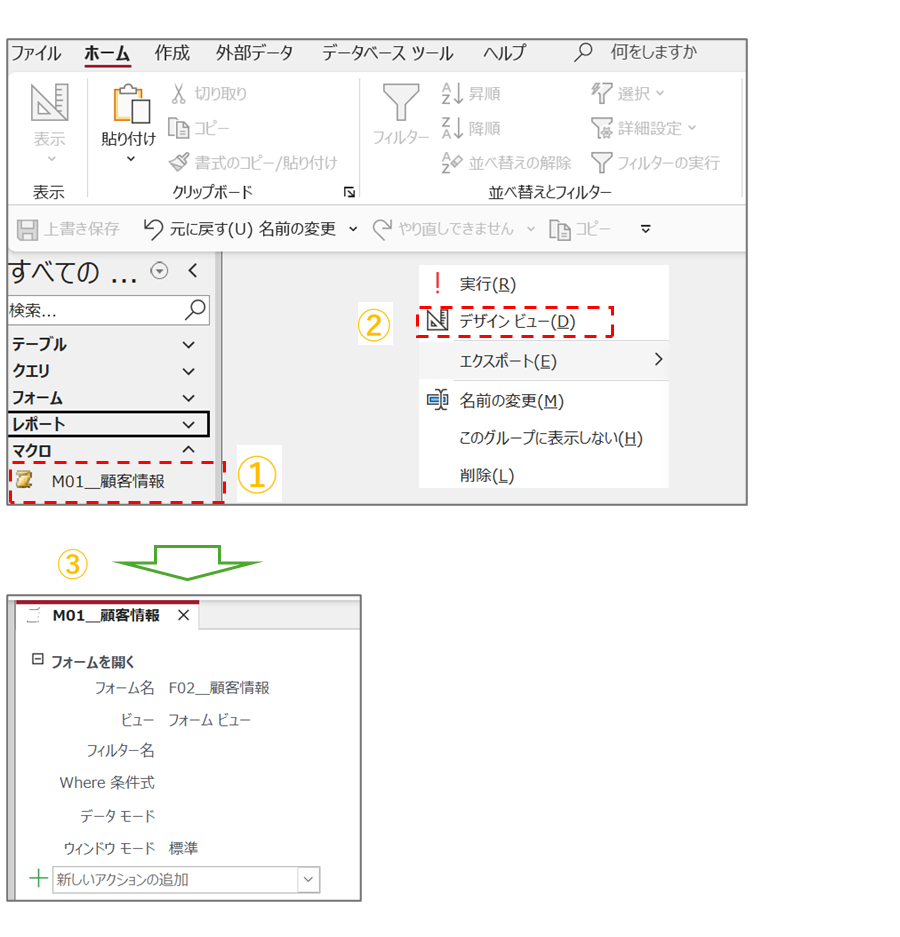Expand the クエリ group chevron
Viewport: 900px width, 937px height.
[189, 371]
